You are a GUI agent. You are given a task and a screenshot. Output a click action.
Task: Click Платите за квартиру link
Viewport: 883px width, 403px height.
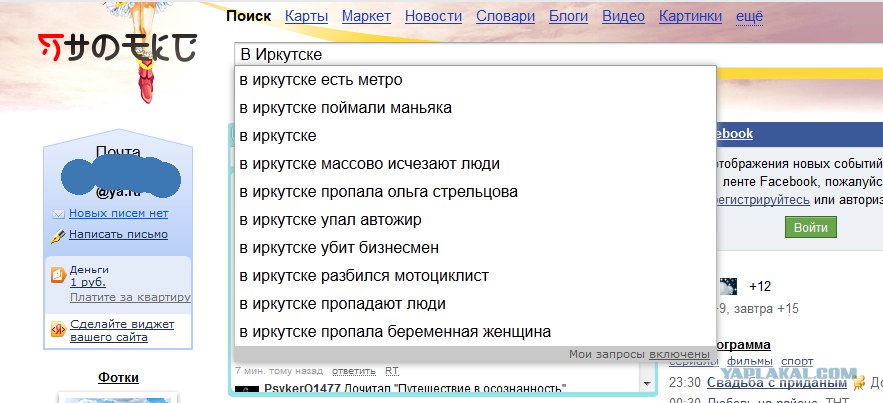coord(130,297)
